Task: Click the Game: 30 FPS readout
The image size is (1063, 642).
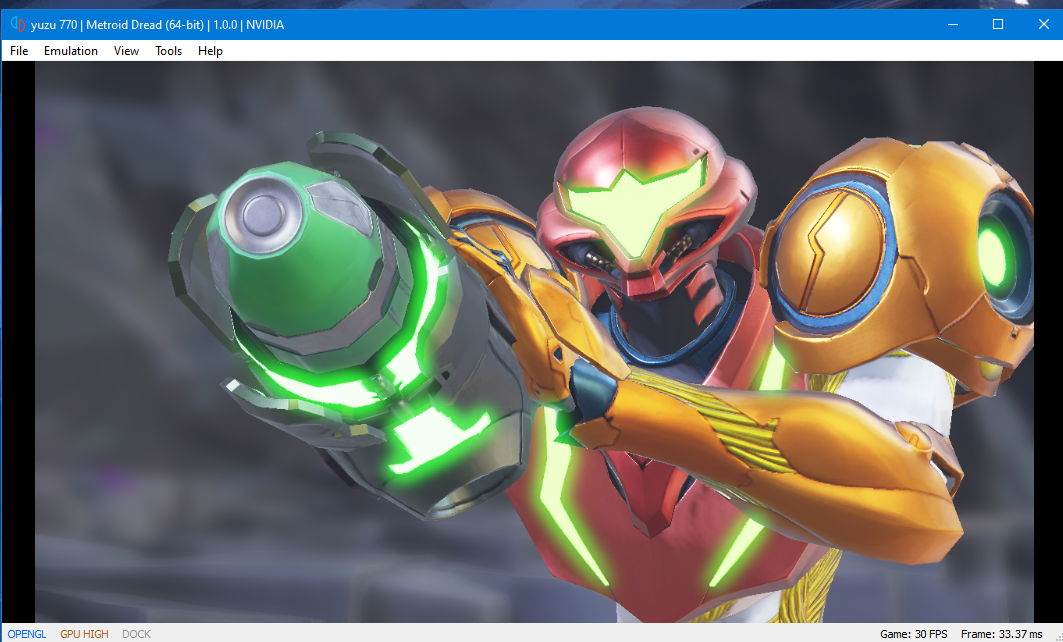Action: tap(913, 634)
